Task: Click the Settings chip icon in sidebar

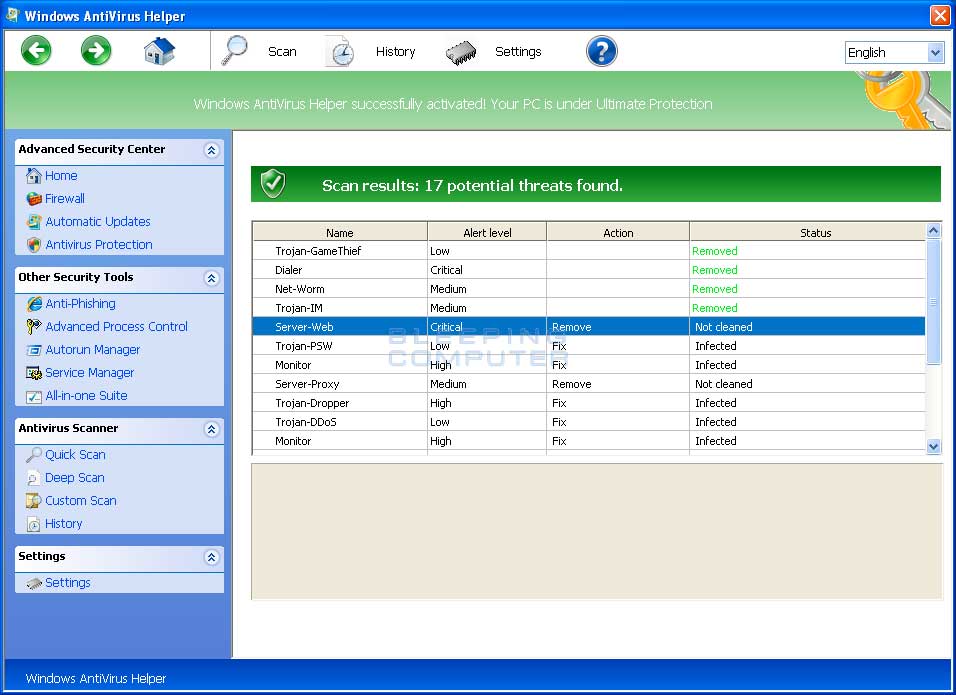Action: (34, 583)
